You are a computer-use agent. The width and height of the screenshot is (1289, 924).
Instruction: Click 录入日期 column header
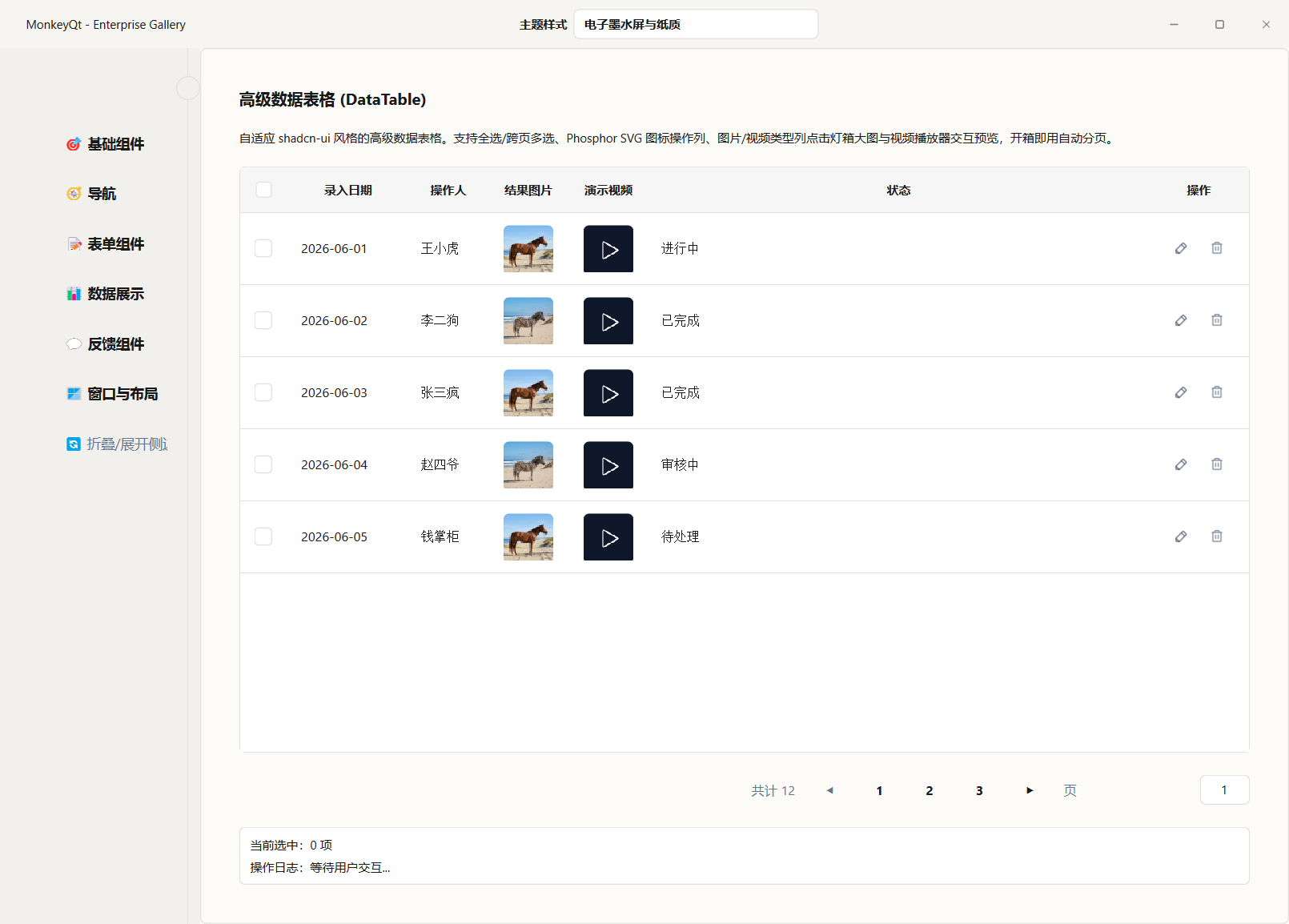coord(348,191)
